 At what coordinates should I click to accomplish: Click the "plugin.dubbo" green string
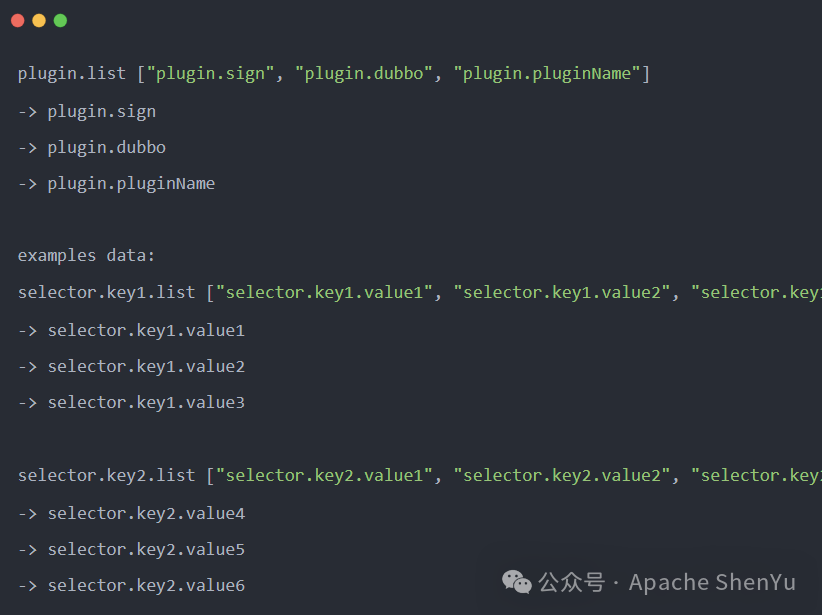(x=364, y=73)
